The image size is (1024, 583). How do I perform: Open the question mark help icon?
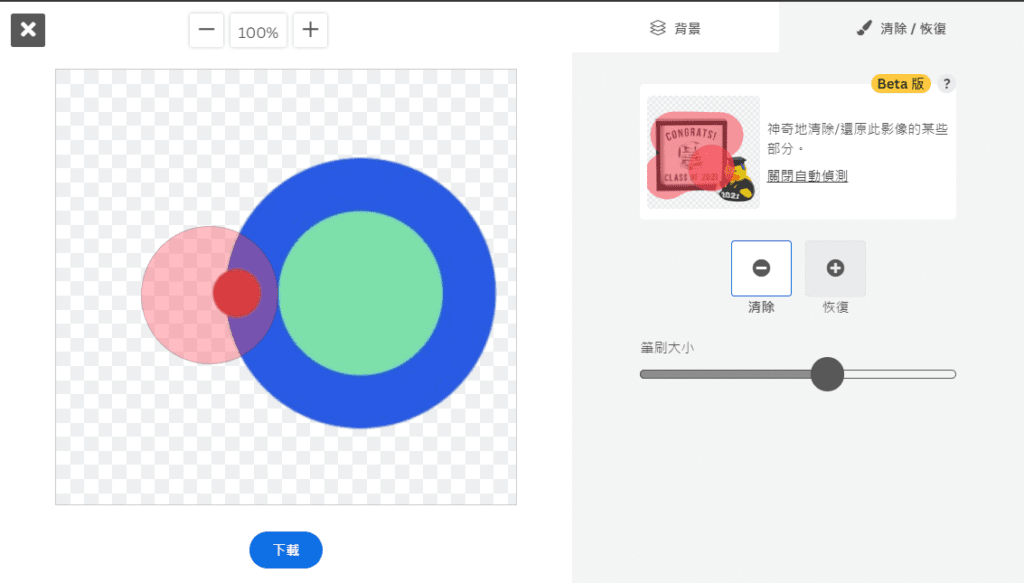pos(946,84)
